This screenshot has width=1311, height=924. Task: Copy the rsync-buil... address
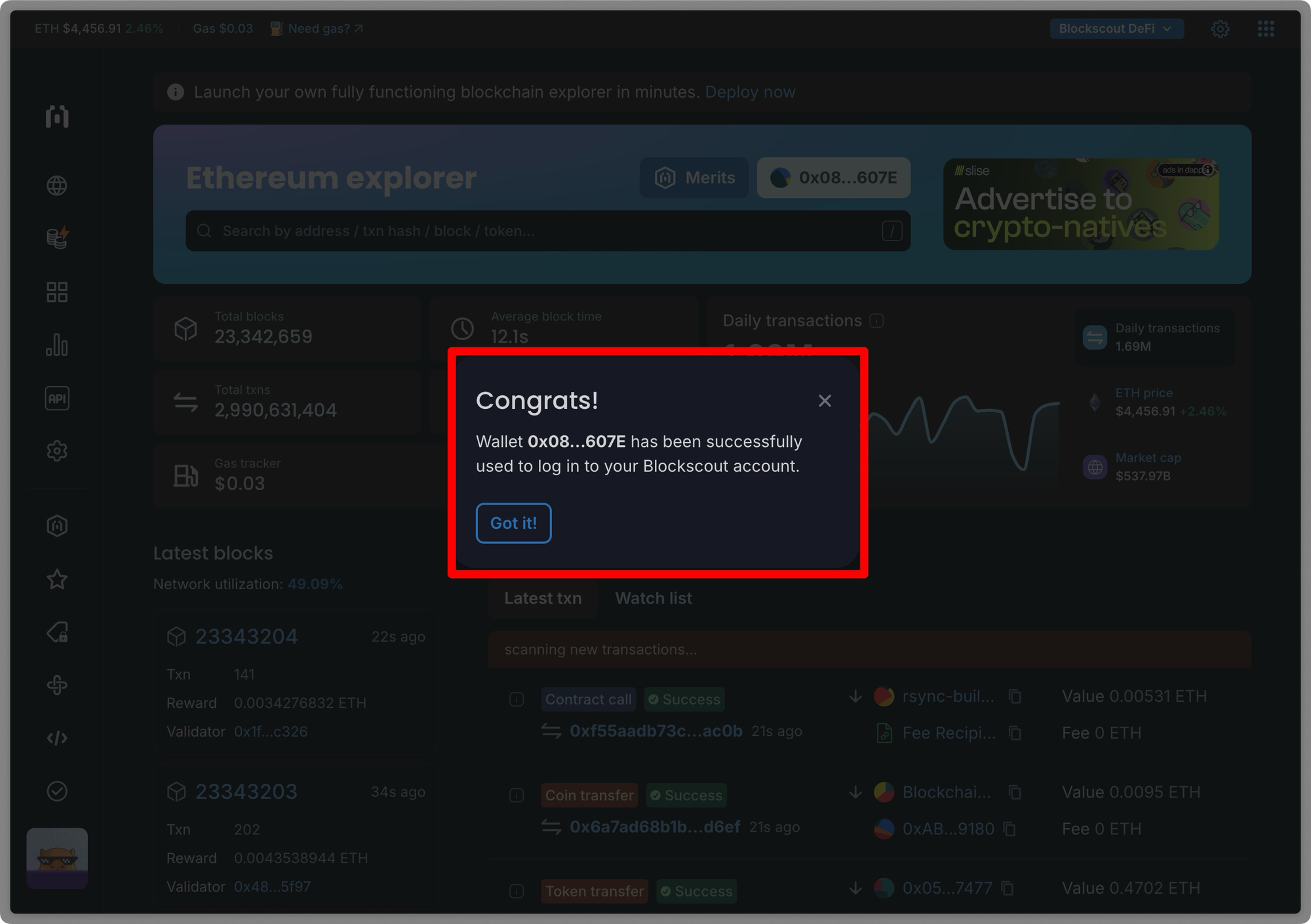tap(1015, 696)
